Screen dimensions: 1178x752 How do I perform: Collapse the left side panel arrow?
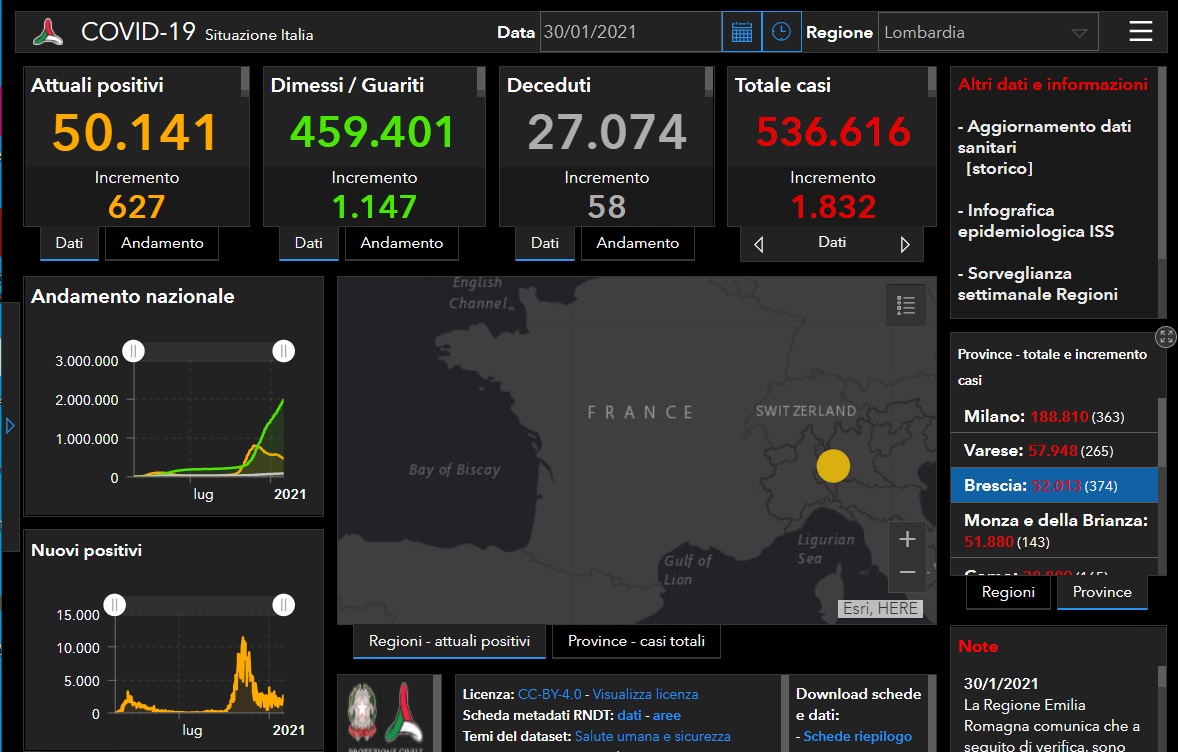tap(10, 426)
